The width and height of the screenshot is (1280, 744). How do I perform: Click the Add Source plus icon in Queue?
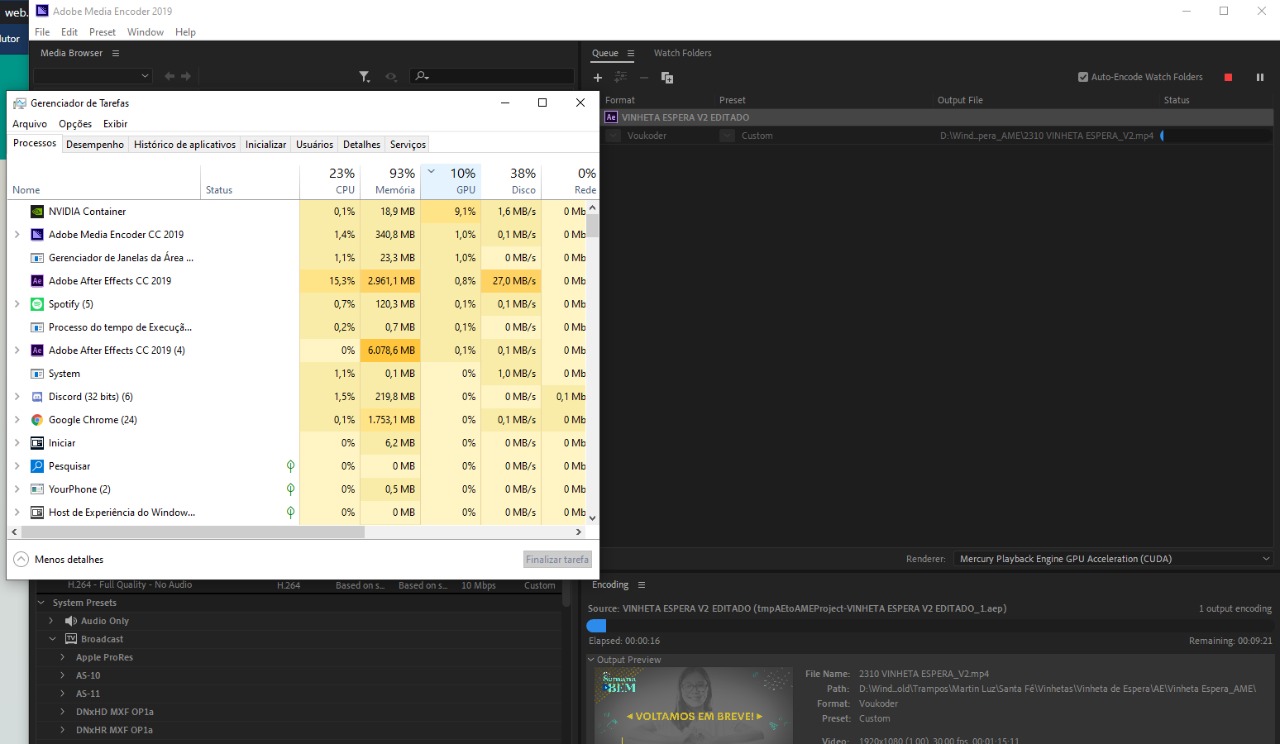[x=598, y=77]
